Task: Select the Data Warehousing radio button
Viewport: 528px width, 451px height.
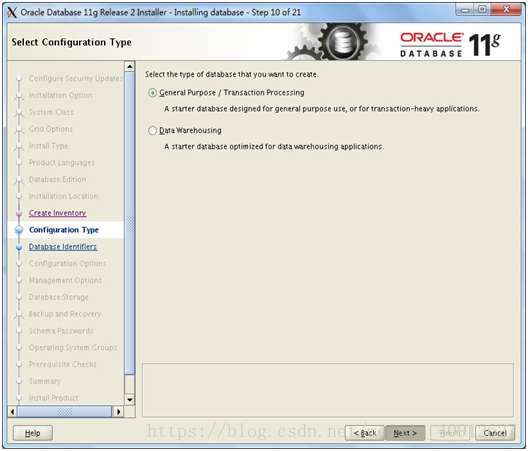Action: [x=153, y=131]
